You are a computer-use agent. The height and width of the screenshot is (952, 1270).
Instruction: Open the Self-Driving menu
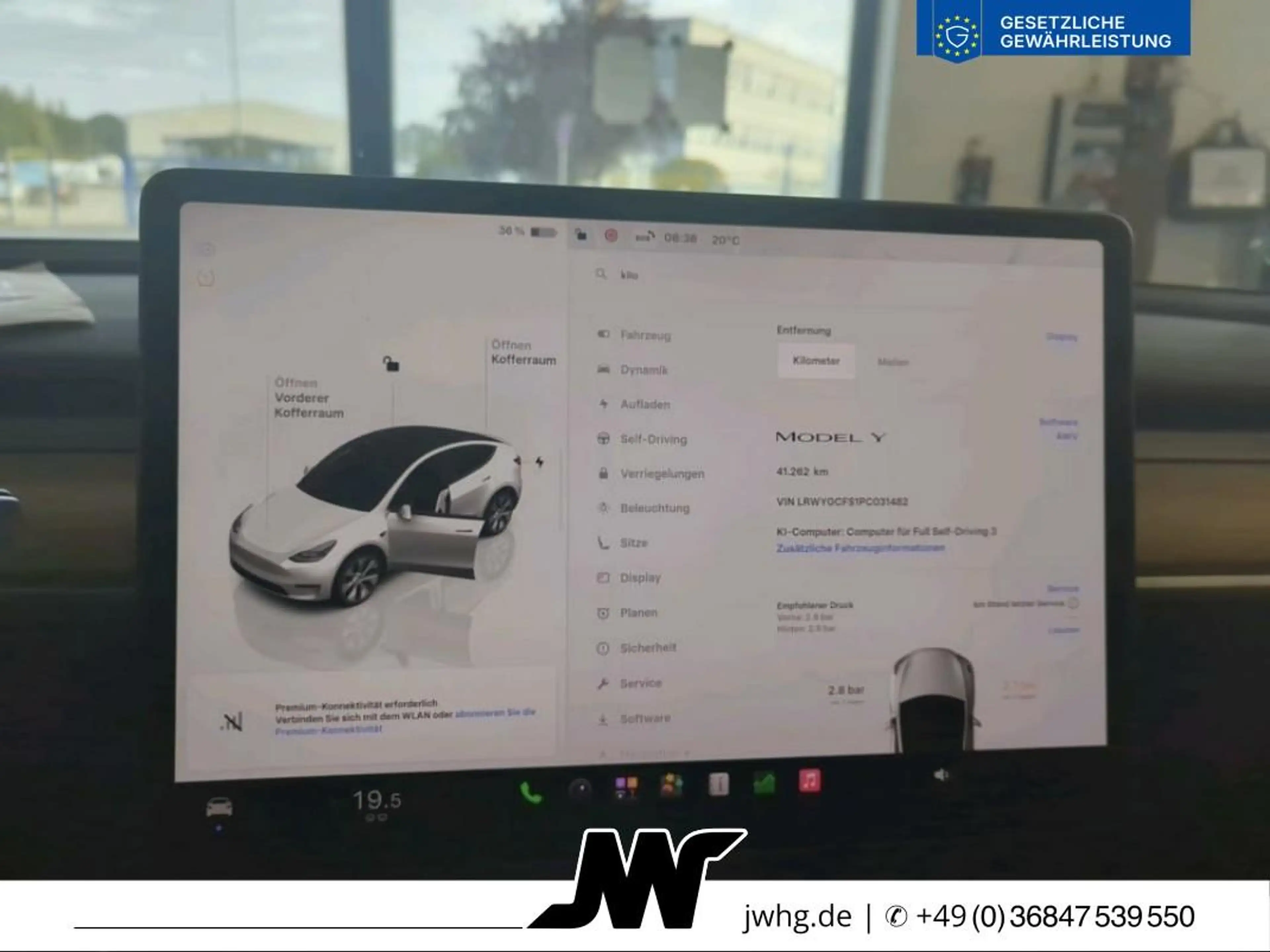(x=642, y=439)
